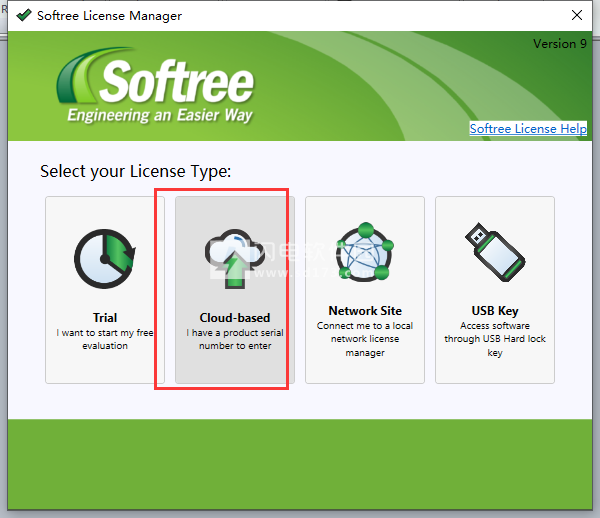
Task: Select the USB Key drive icon
Action: pyautogui.click(x=495, y=252)
